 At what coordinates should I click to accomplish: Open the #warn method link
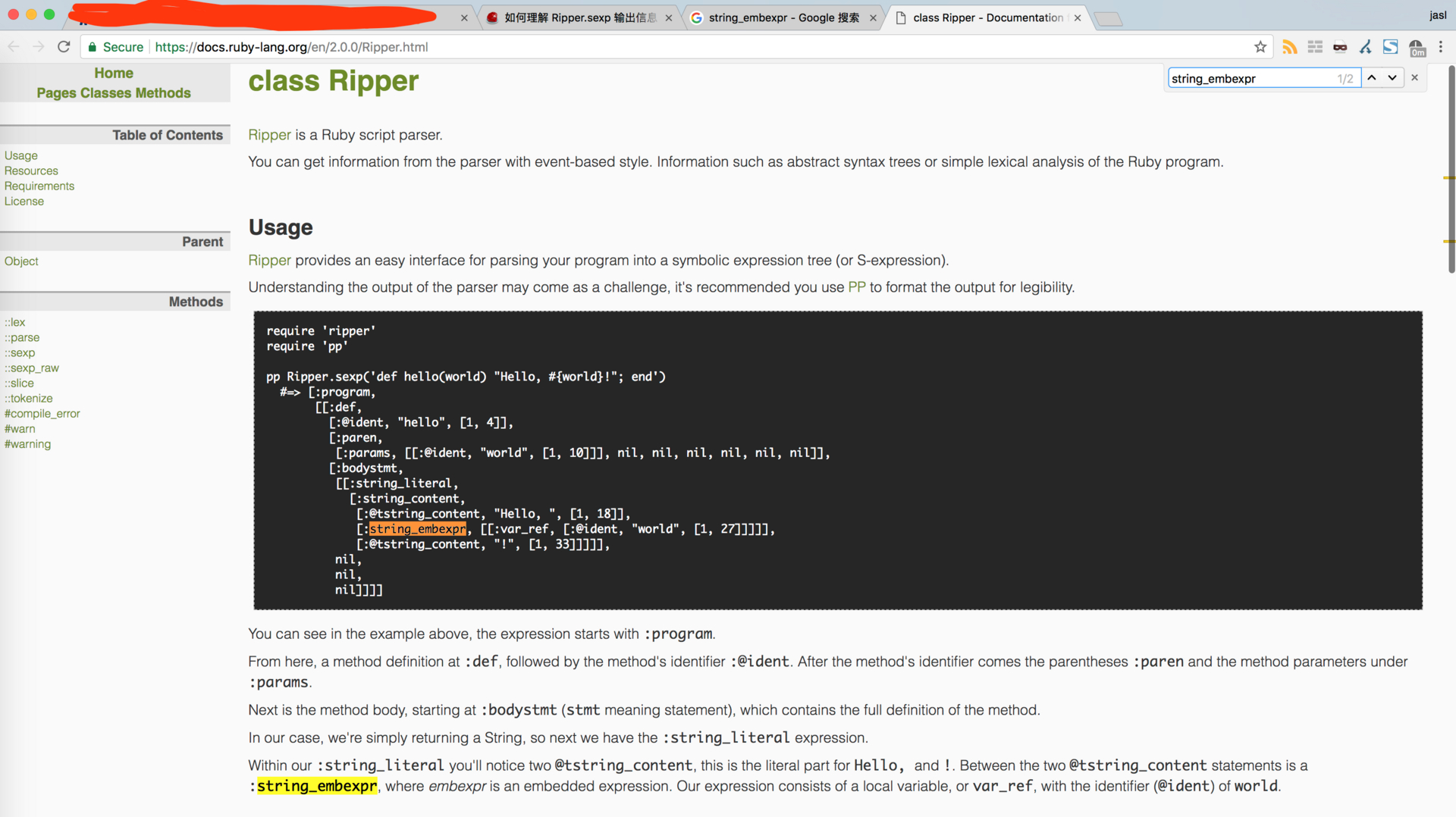coord(20,428)
